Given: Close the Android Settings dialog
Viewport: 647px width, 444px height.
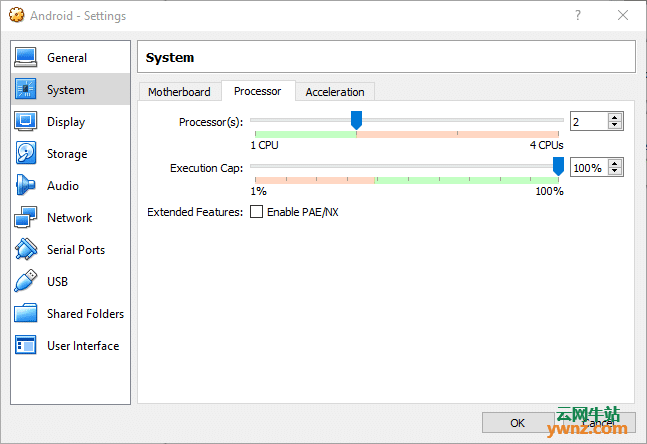Looking at the screenshot, I should (x=623, y=15).
